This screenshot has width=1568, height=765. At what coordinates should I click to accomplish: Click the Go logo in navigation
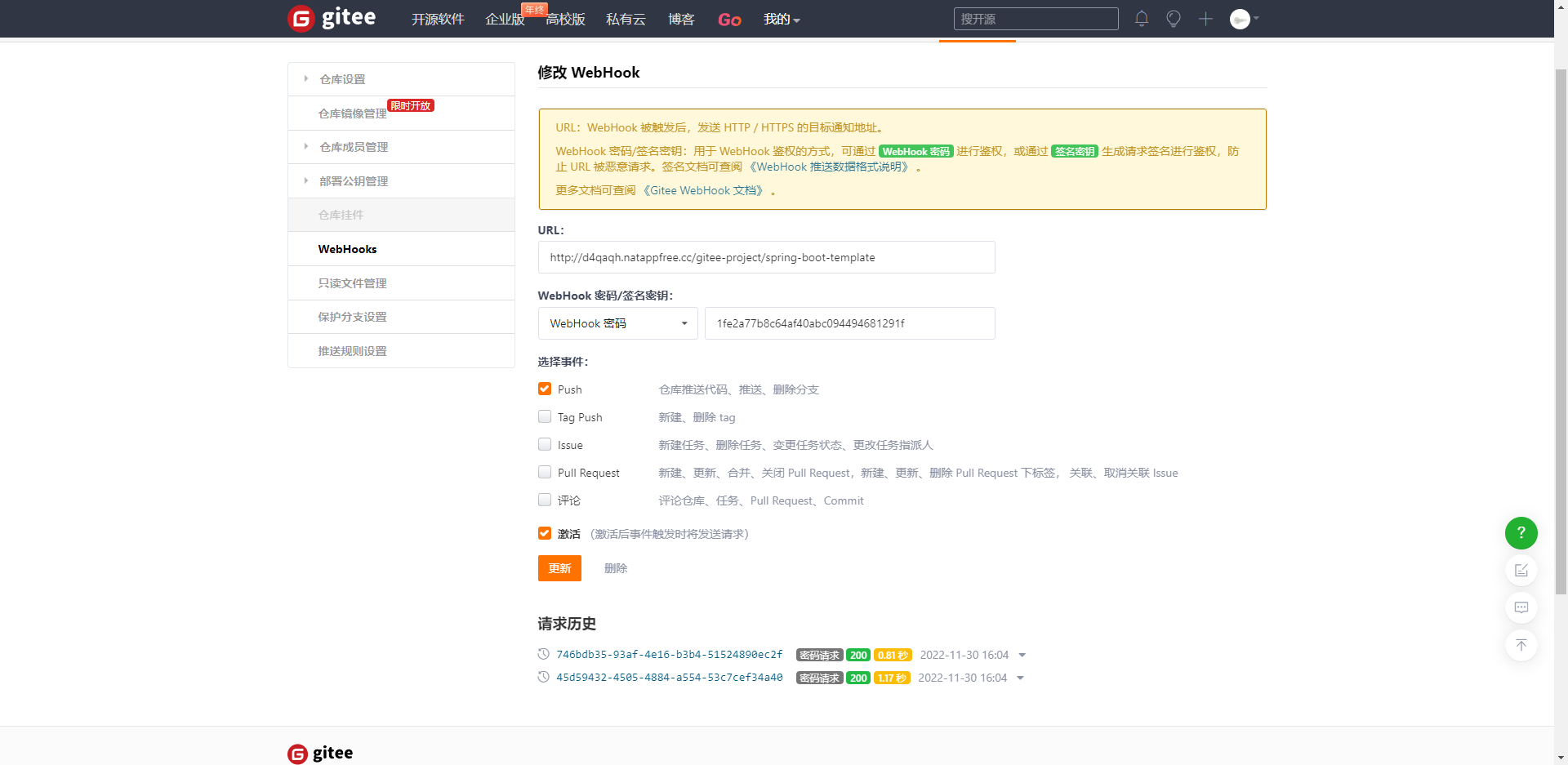click(729, 20)
